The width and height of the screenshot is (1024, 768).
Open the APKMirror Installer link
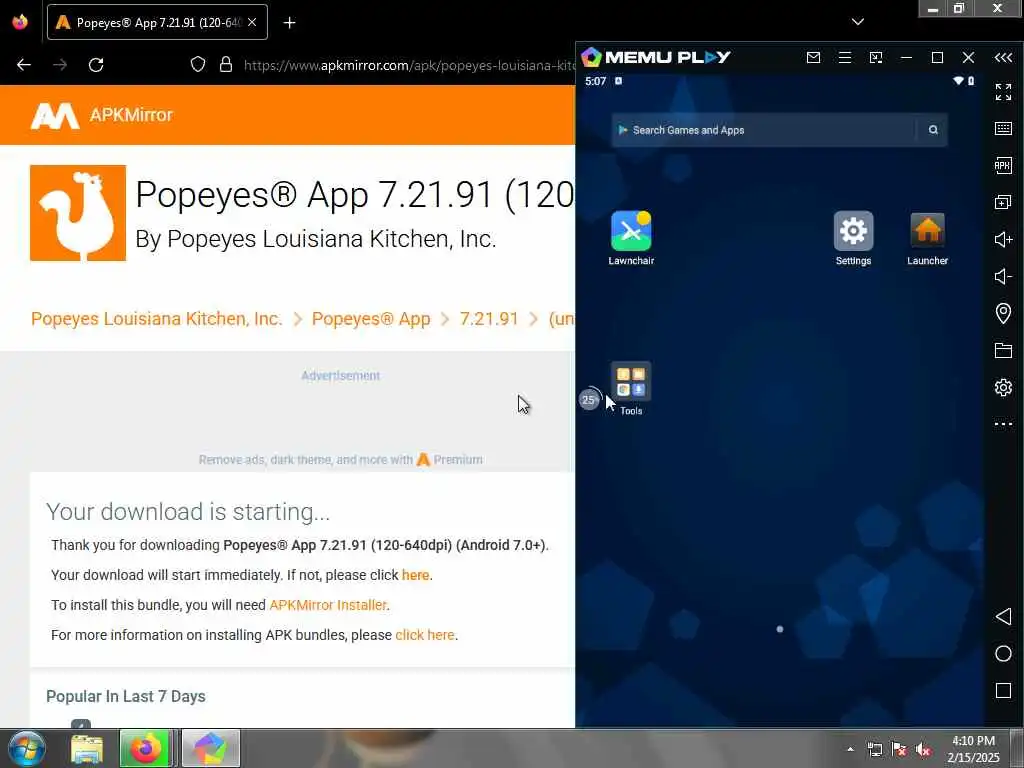[328, 605]
